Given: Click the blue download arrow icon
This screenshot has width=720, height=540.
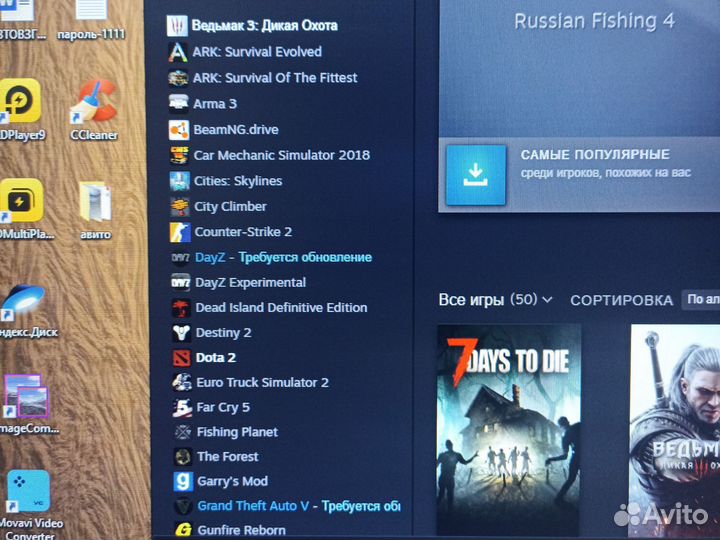Looking at the screenshot, I should (476, 175).
